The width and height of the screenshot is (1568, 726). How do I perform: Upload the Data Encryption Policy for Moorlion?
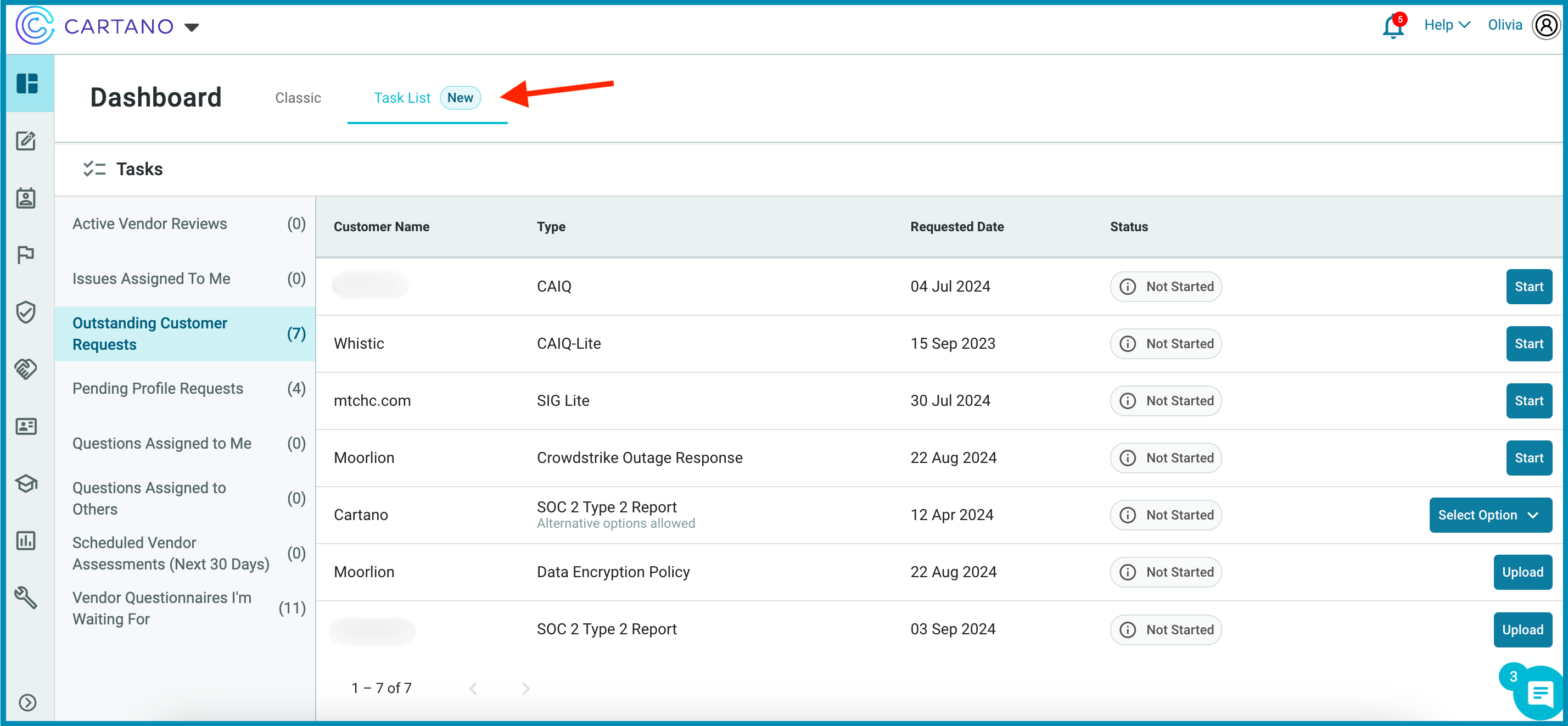tap(1522, 573)
